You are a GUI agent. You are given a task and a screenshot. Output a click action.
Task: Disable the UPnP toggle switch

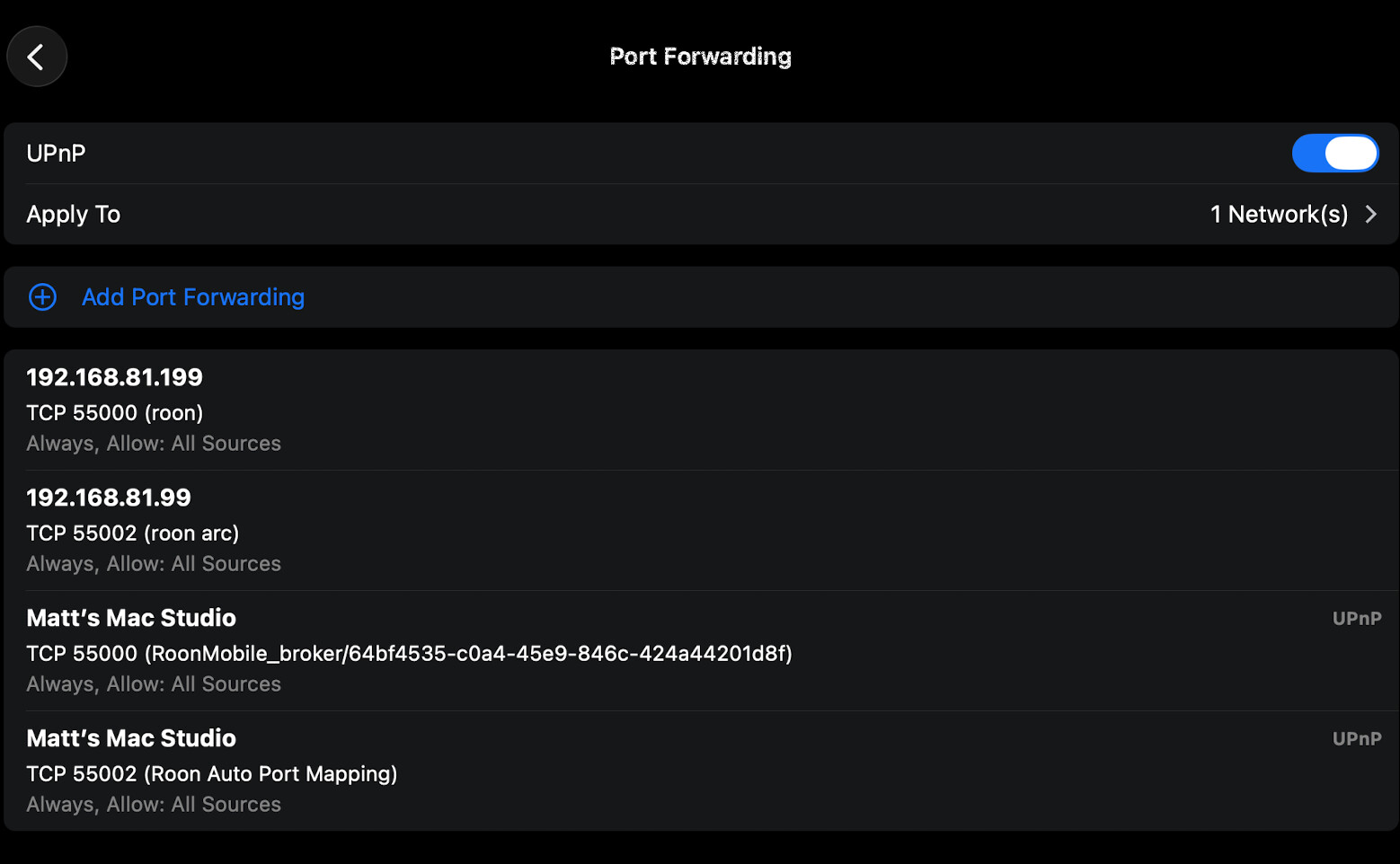click(1334, 154)
